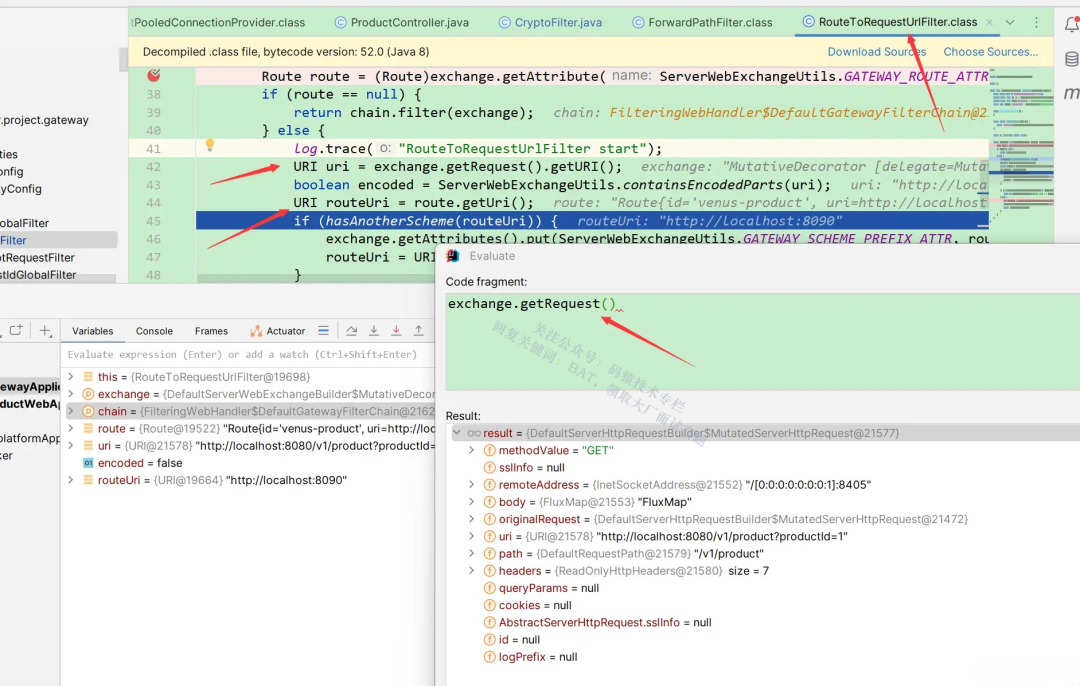This screenshot has width=1080, height=686.
Task: Click the intention bulb on line 41
Action: [210, 147]
